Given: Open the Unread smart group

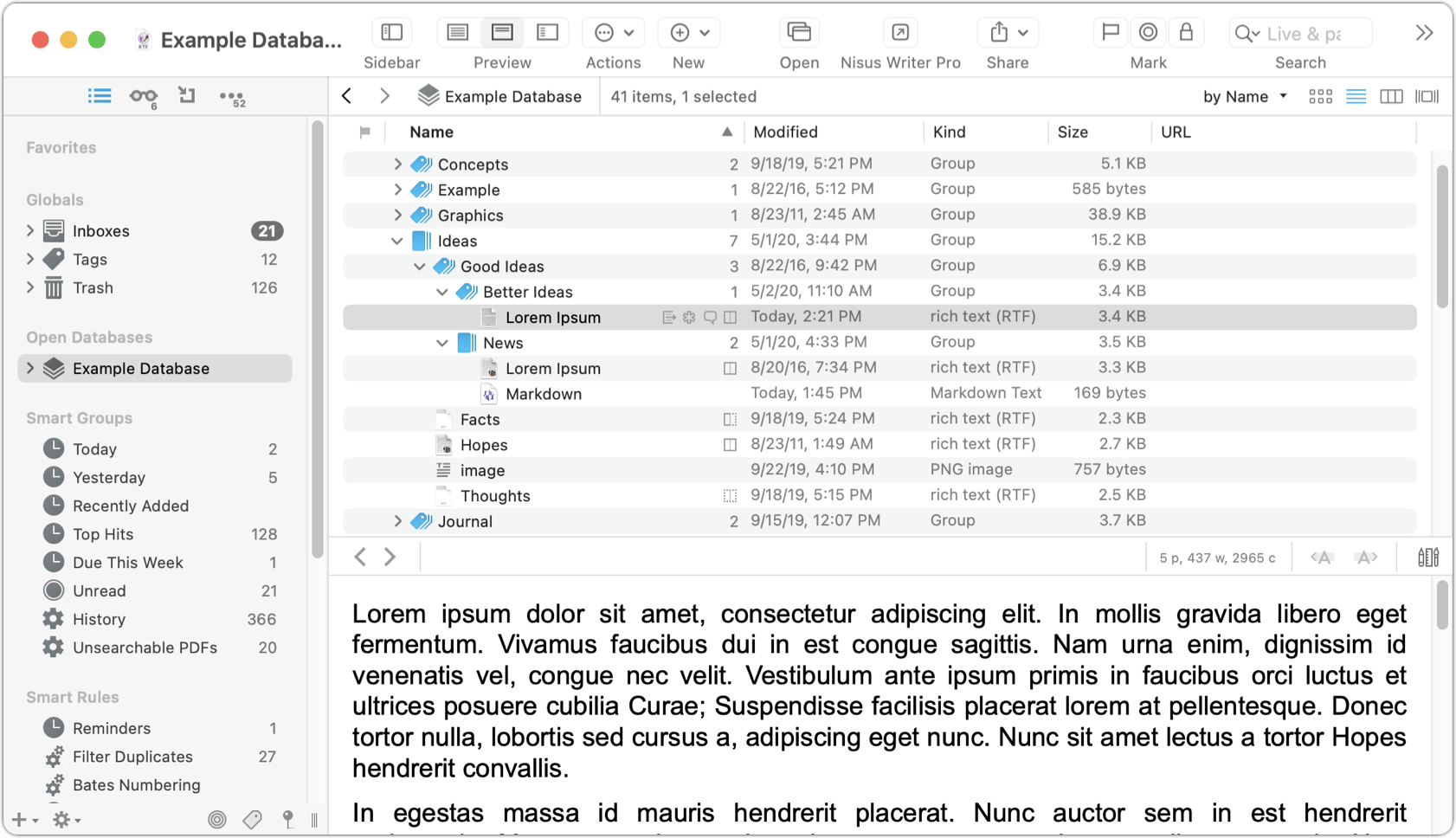Looking at the screenshot, I should (x=154, y=591).
